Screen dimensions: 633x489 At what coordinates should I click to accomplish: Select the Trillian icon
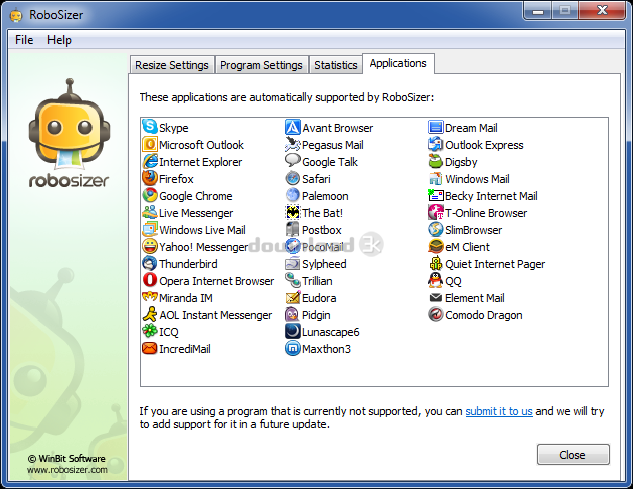tap(293, 280)
